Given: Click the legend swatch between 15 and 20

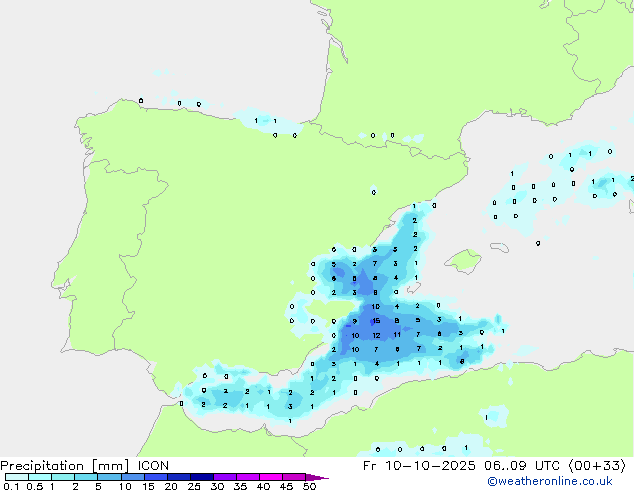Looking at the screenshot, I should pyautogui.click(x=156, y=477).
